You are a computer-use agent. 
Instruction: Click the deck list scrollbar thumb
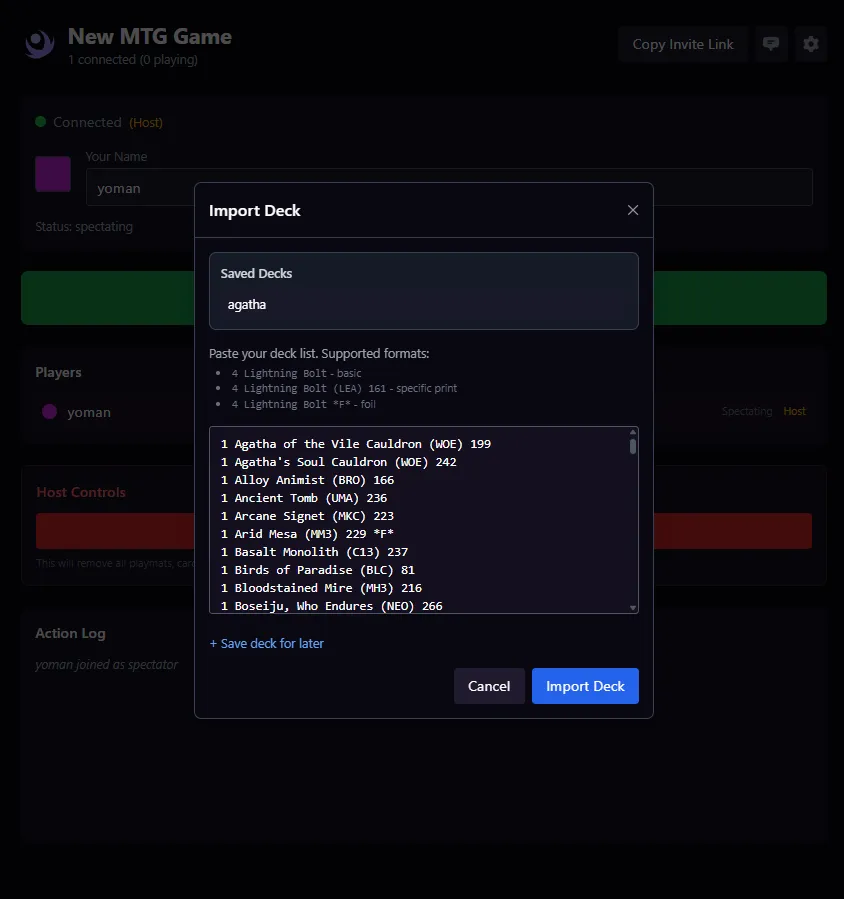632,447
